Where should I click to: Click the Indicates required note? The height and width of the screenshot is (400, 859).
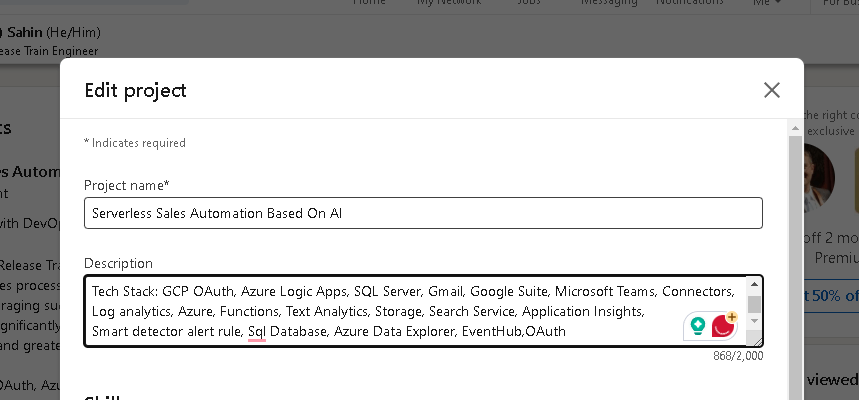point(135,143)
